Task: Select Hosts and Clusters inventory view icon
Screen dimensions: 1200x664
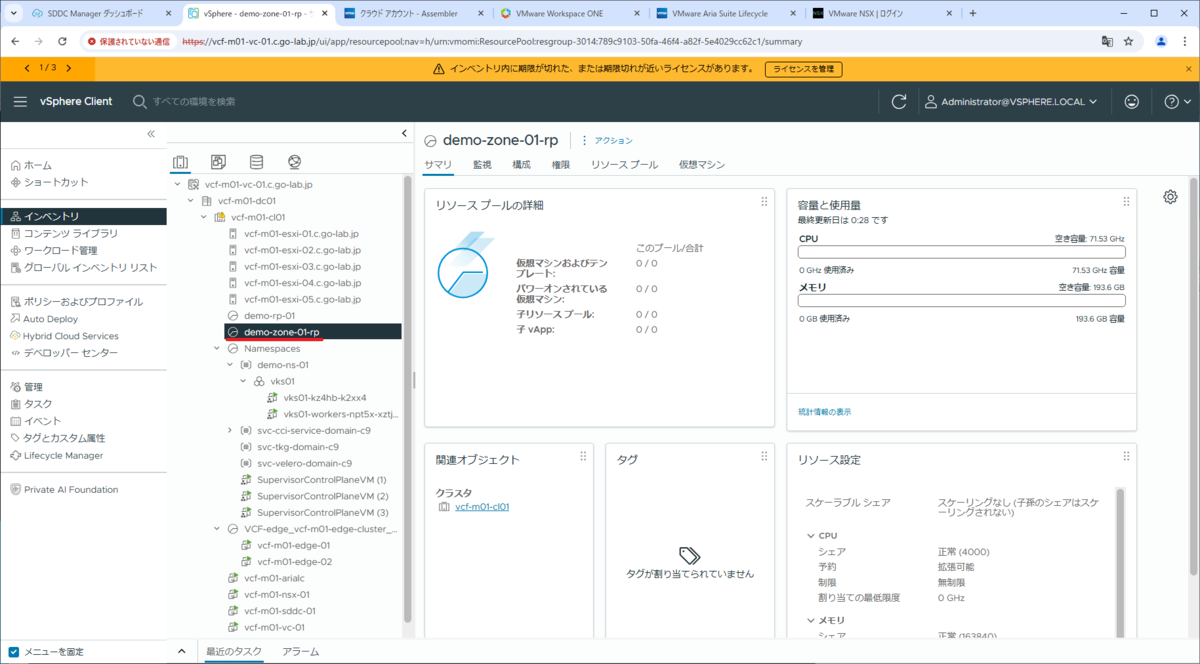Action: [x=181, y=162]
